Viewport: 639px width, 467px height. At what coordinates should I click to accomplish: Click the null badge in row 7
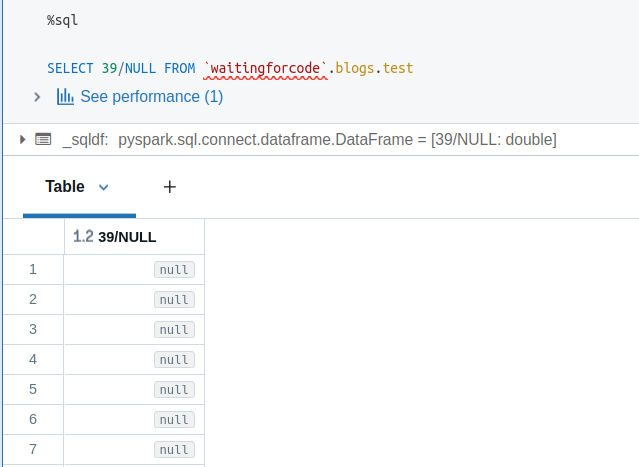174,450
